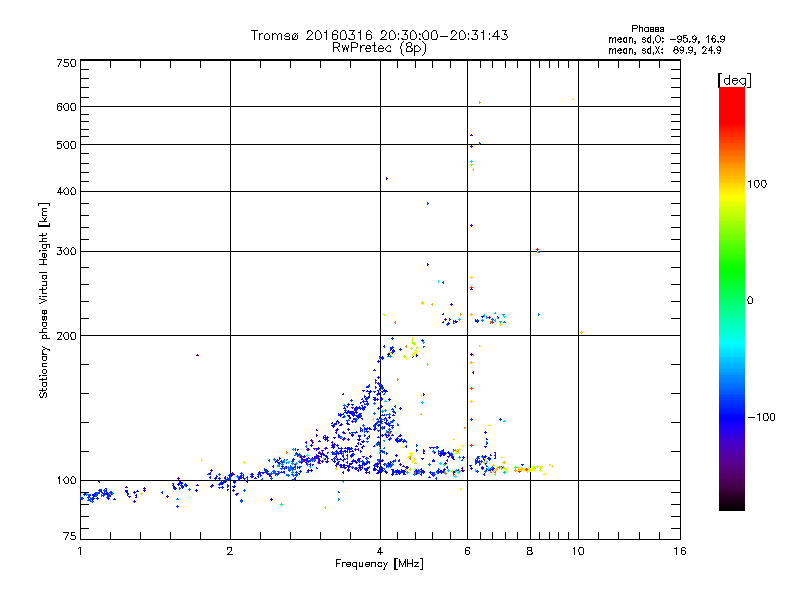The width and height of the screenshot is (800, 600).
Task: Click the '[deg]' colorbar label
Action: 734,80
